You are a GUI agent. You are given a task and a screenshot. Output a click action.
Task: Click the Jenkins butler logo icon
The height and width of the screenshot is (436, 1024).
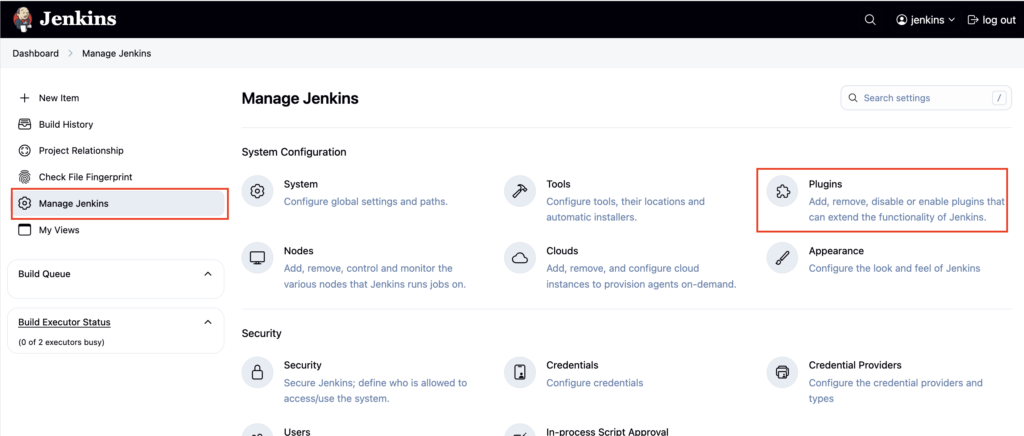(23, 19)
